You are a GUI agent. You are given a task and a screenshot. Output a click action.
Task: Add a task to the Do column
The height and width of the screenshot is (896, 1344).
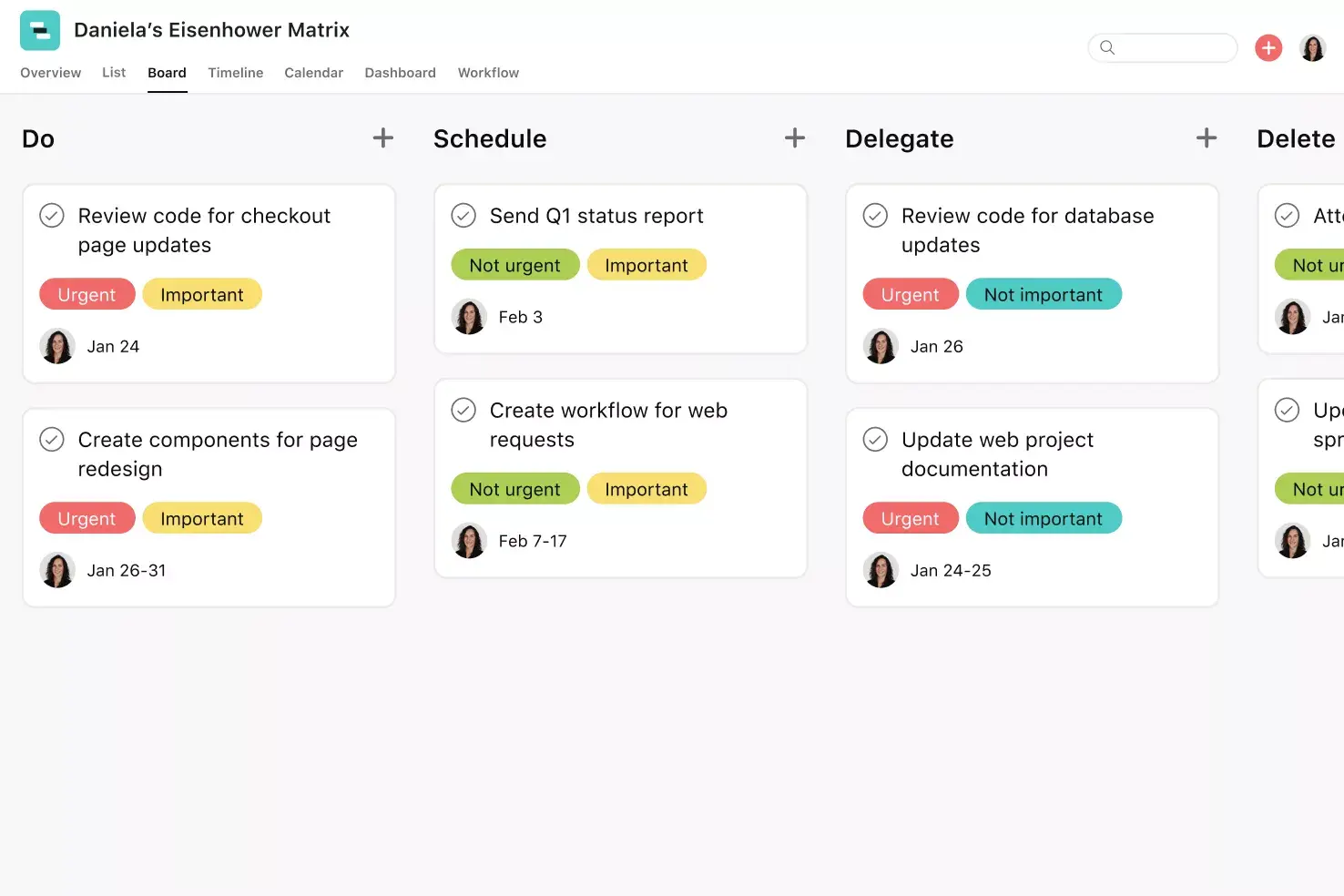(x=382, y=137)
